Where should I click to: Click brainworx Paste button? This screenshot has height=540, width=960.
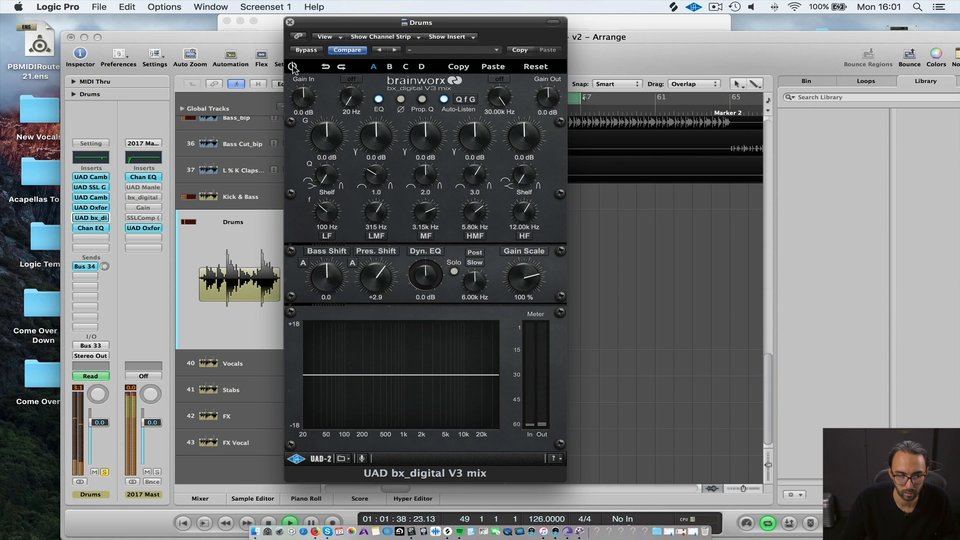tap(493, 67)
